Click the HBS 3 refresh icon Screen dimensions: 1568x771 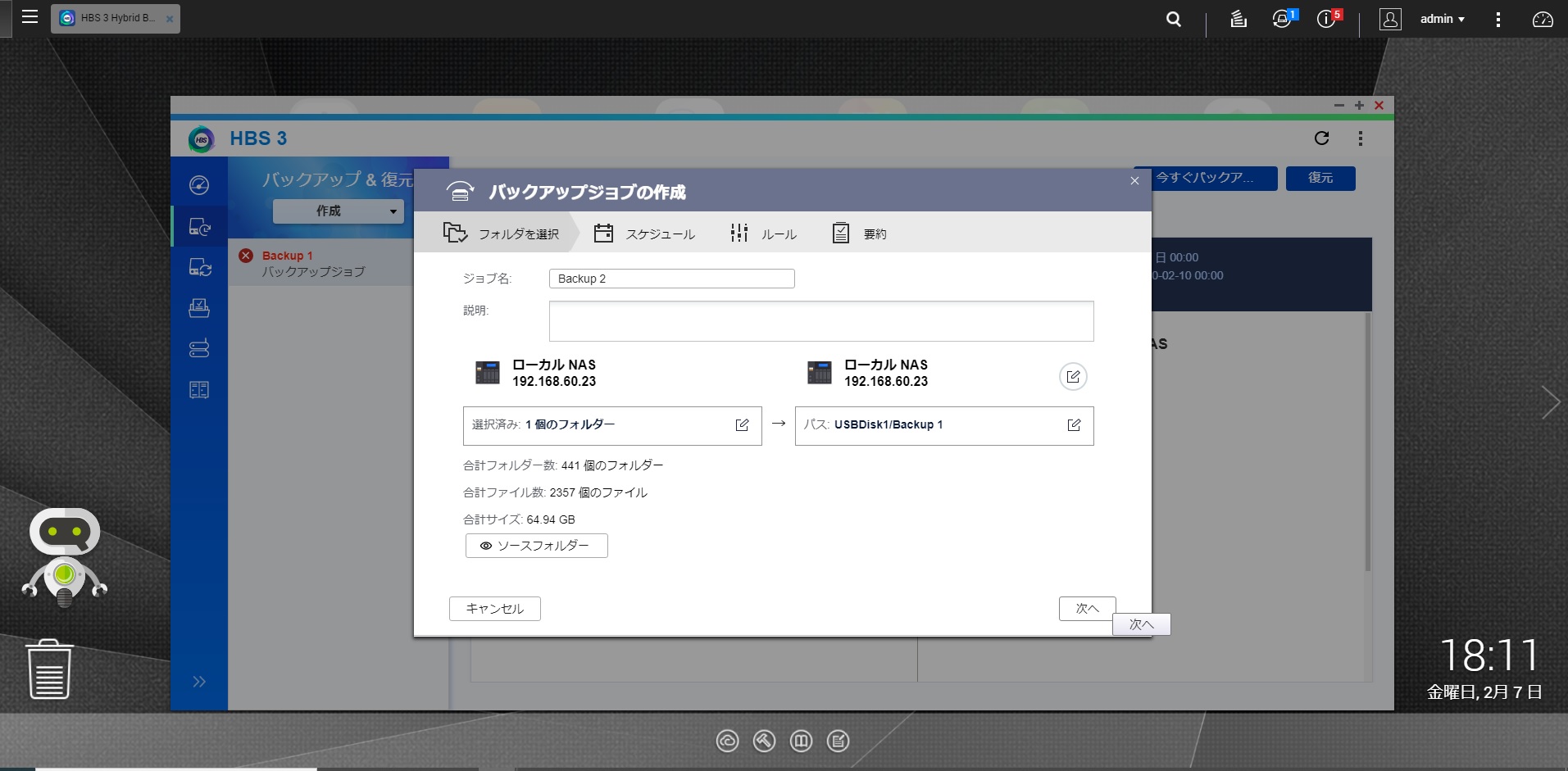tap(1321, 138)
